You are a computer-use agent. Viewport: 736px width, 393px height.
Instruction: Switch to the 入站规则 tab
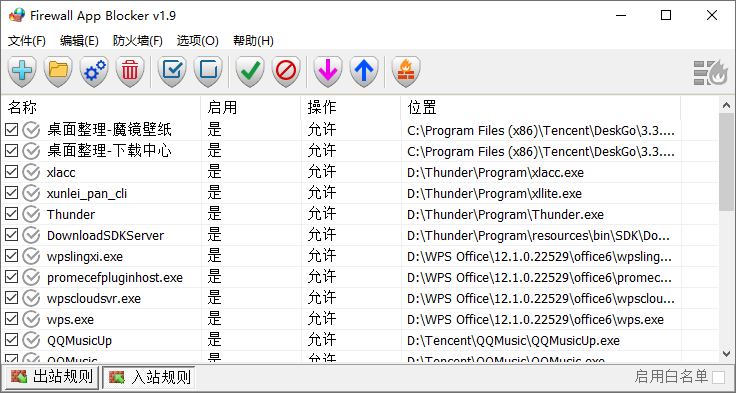[149, 377]
